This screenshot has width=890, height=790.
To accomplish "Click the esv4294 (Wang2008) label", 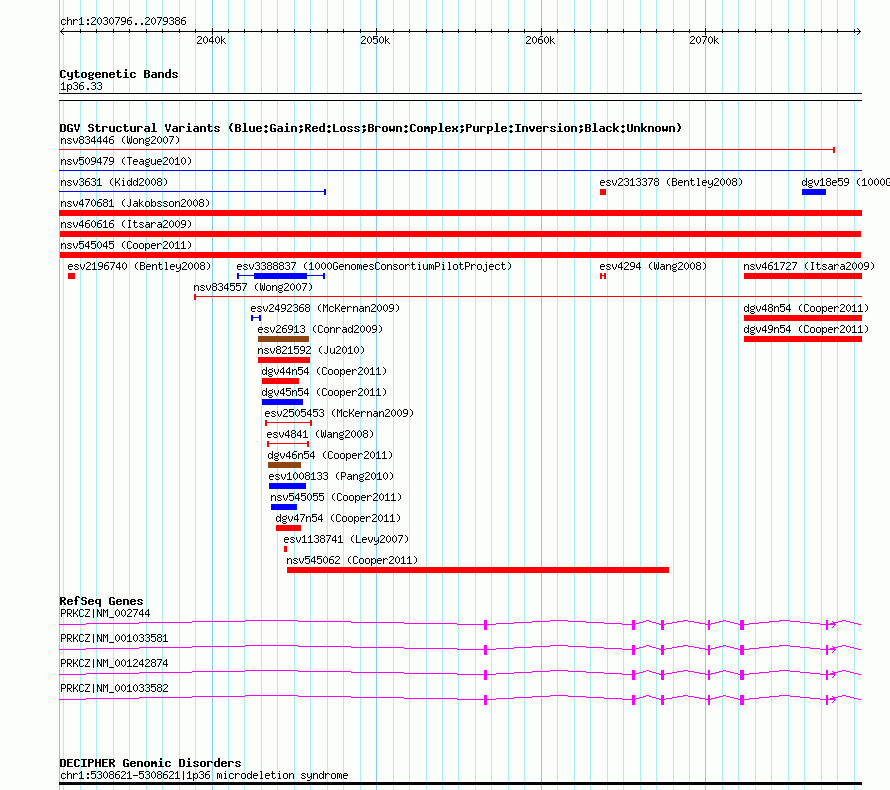I will point(653,266).
